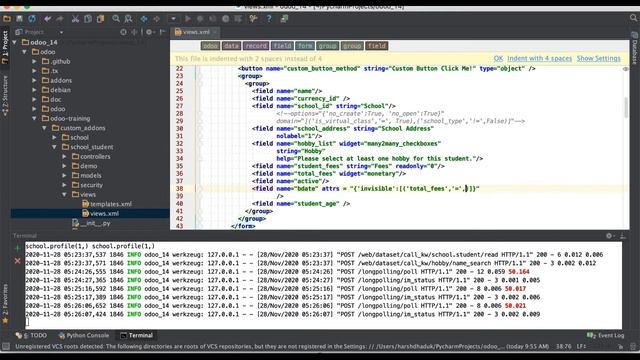Open the Python Console tab

84,335
